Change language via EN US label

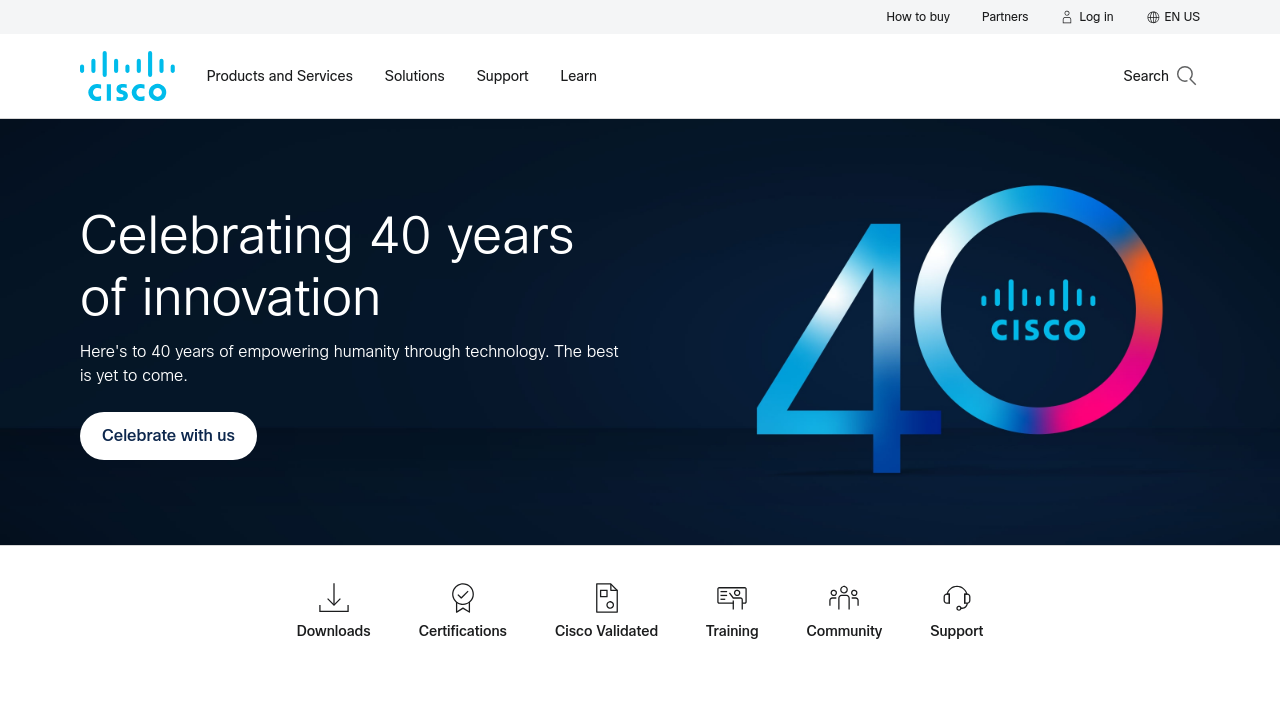coord(1182,17)
